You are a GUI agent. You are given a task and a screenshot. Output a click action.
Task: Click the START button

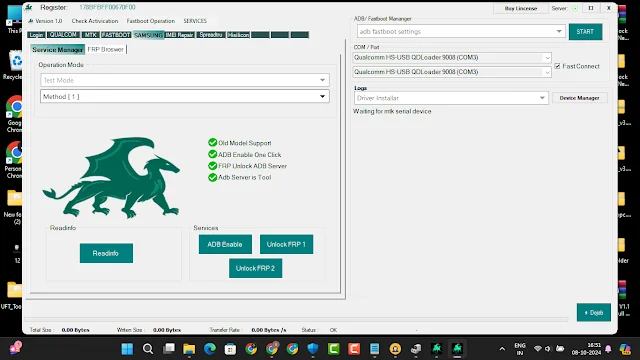click(585, 31)
